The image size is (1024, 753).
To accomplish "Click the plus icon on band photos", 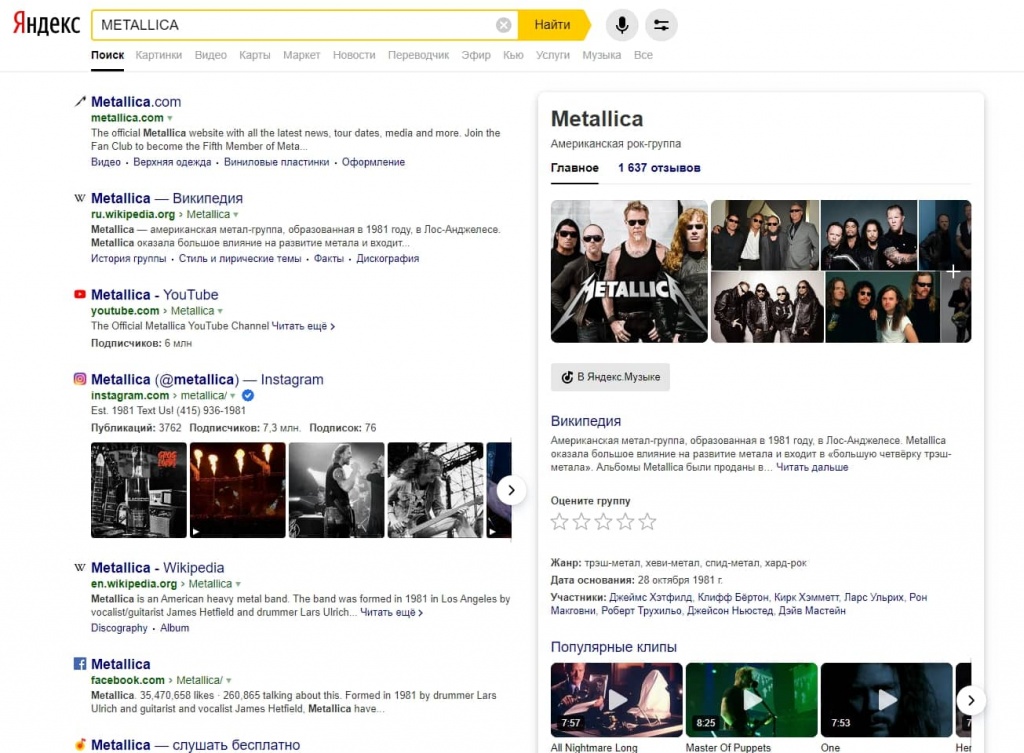I will [954, 271].
